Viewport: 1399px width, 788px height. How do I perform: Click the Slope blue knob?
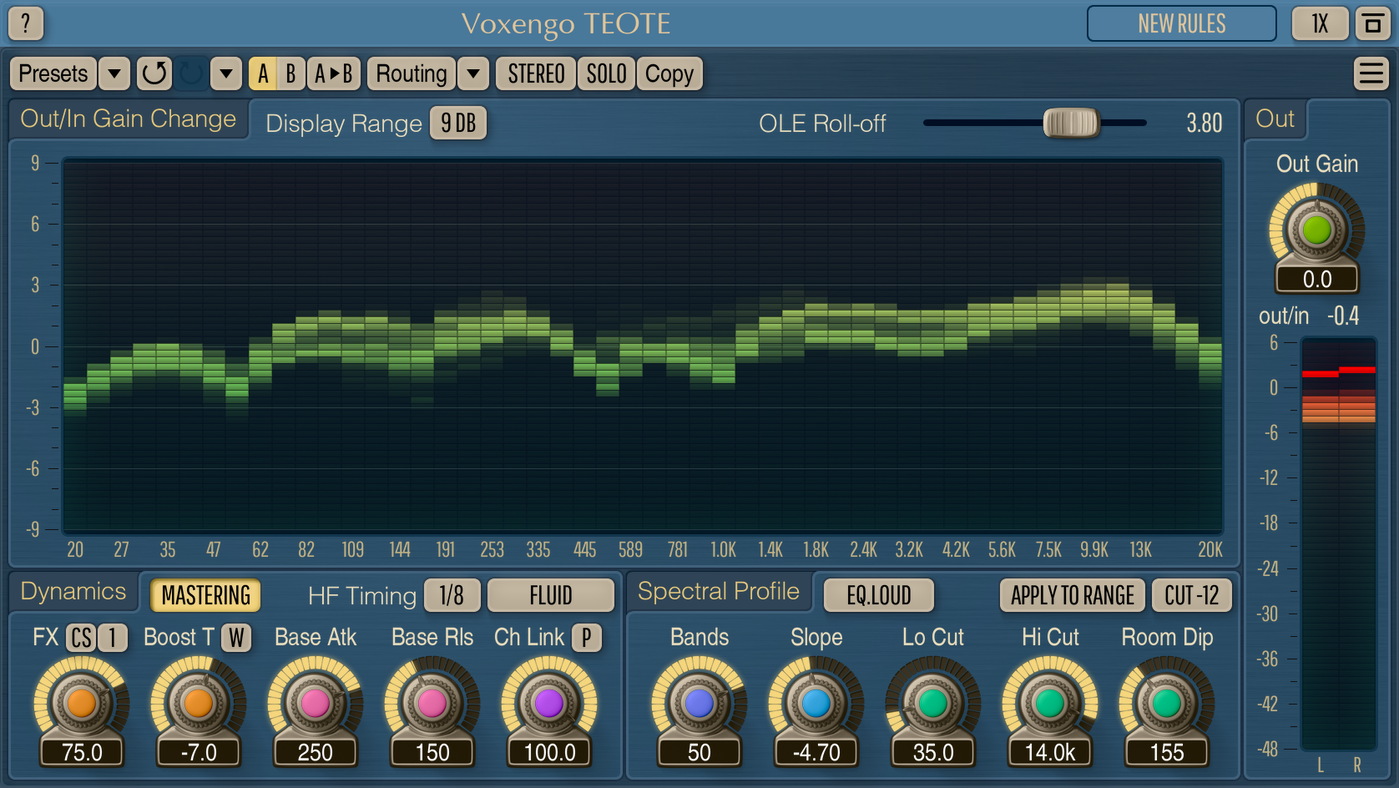pos(816,703)
